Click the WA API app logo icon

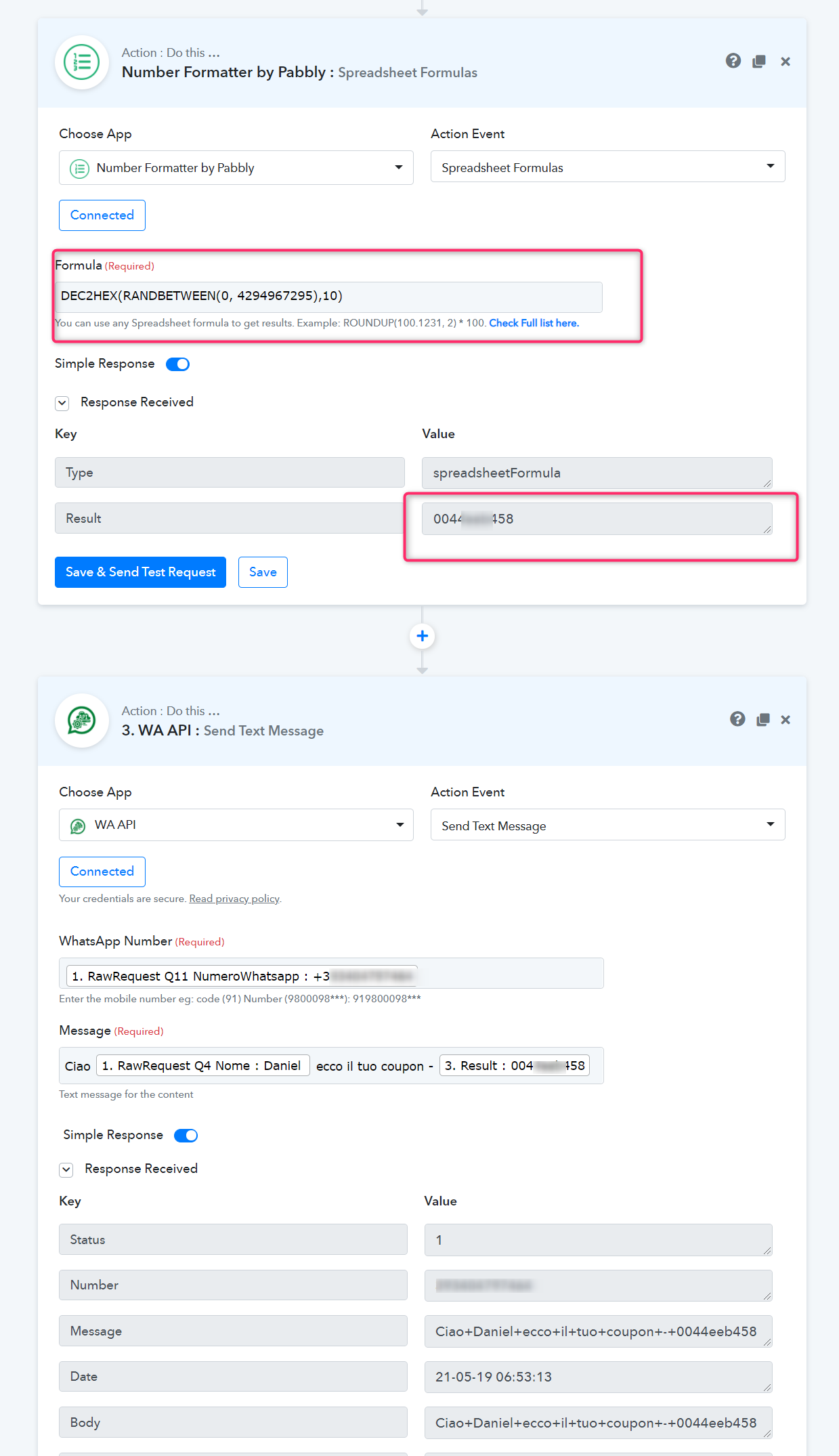[x=82, y=721]
